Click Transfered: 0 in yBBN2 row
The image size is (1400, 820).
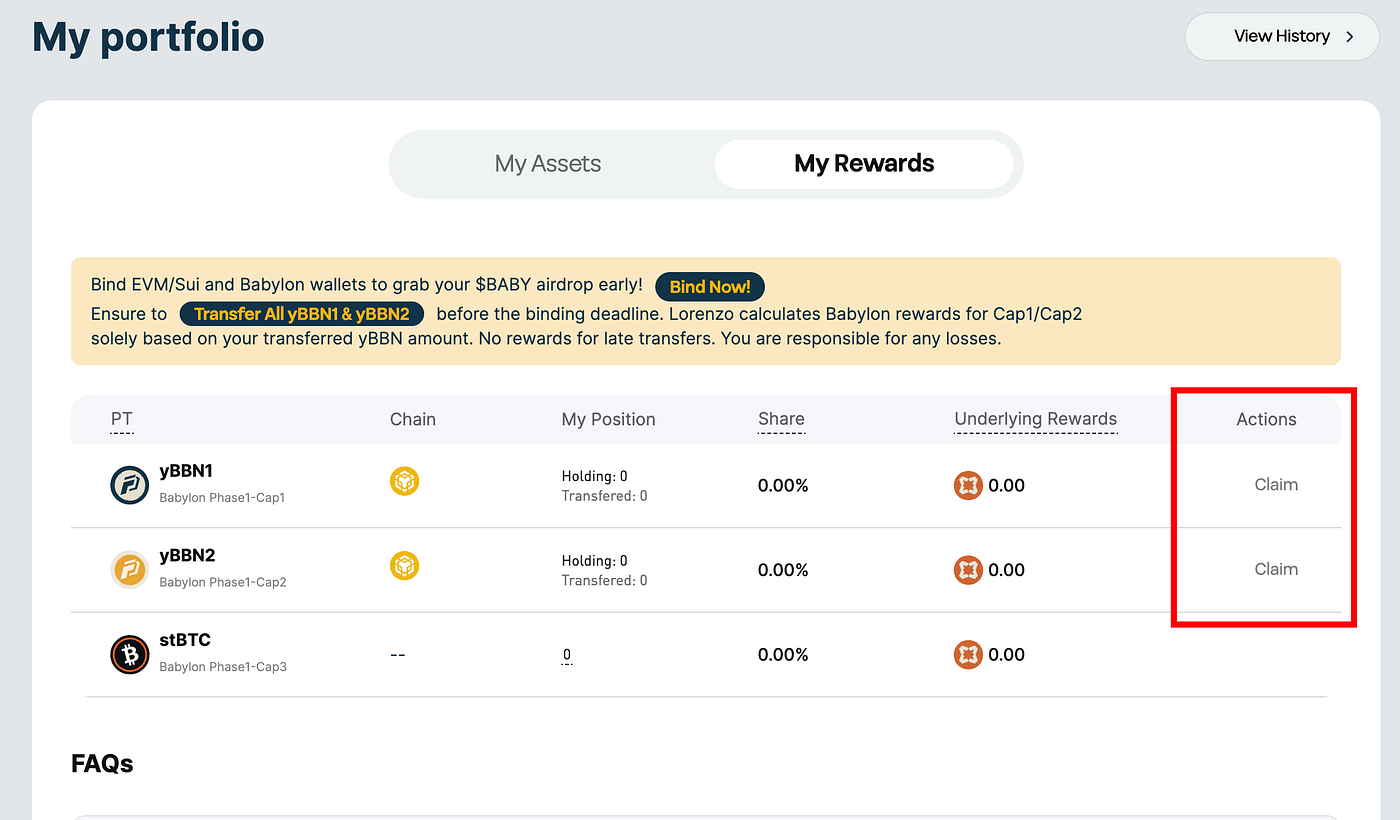[604, 581]
